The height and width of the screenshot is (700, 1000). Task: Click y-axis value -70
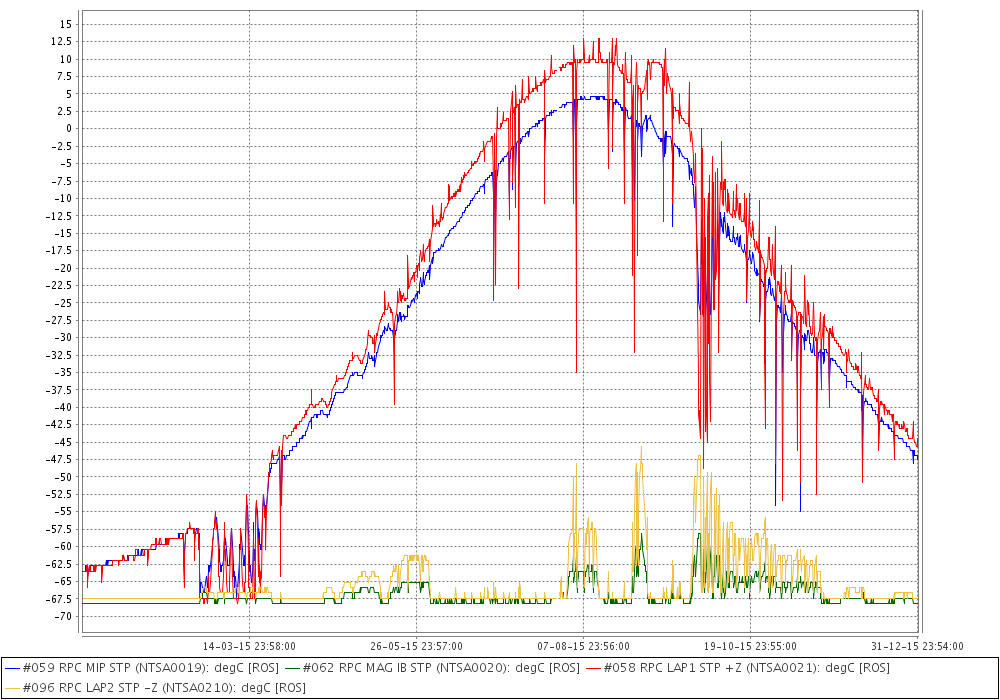pos(64,616)
